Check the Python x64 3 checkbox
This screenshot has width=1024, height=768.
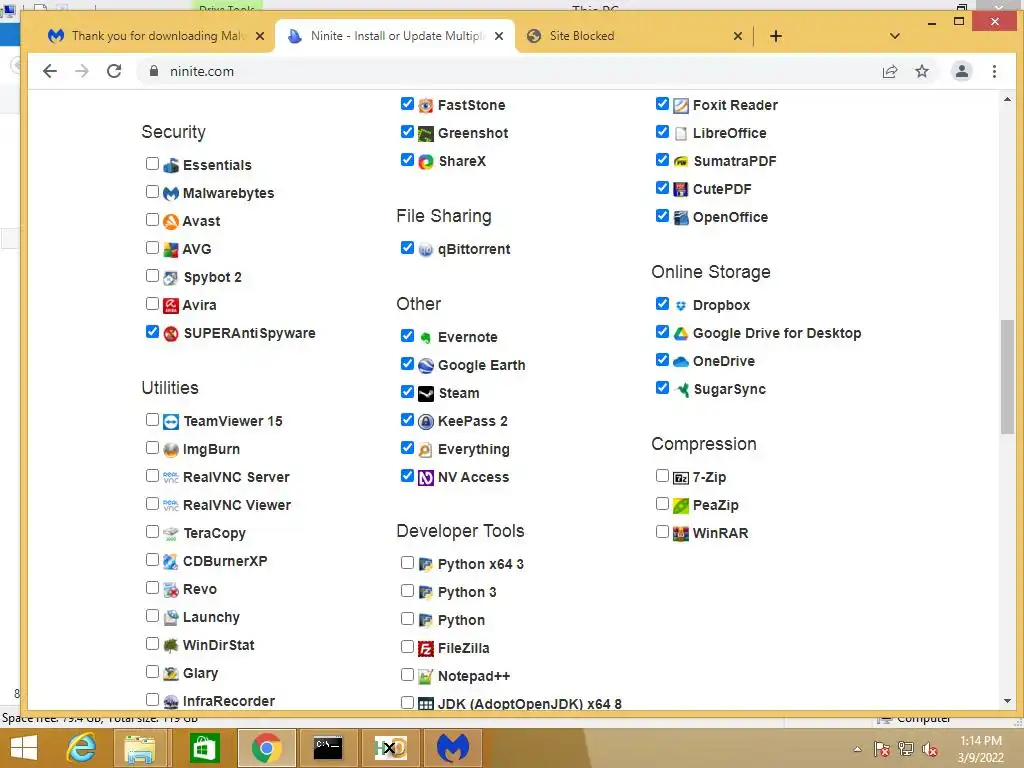click(407, 562)
